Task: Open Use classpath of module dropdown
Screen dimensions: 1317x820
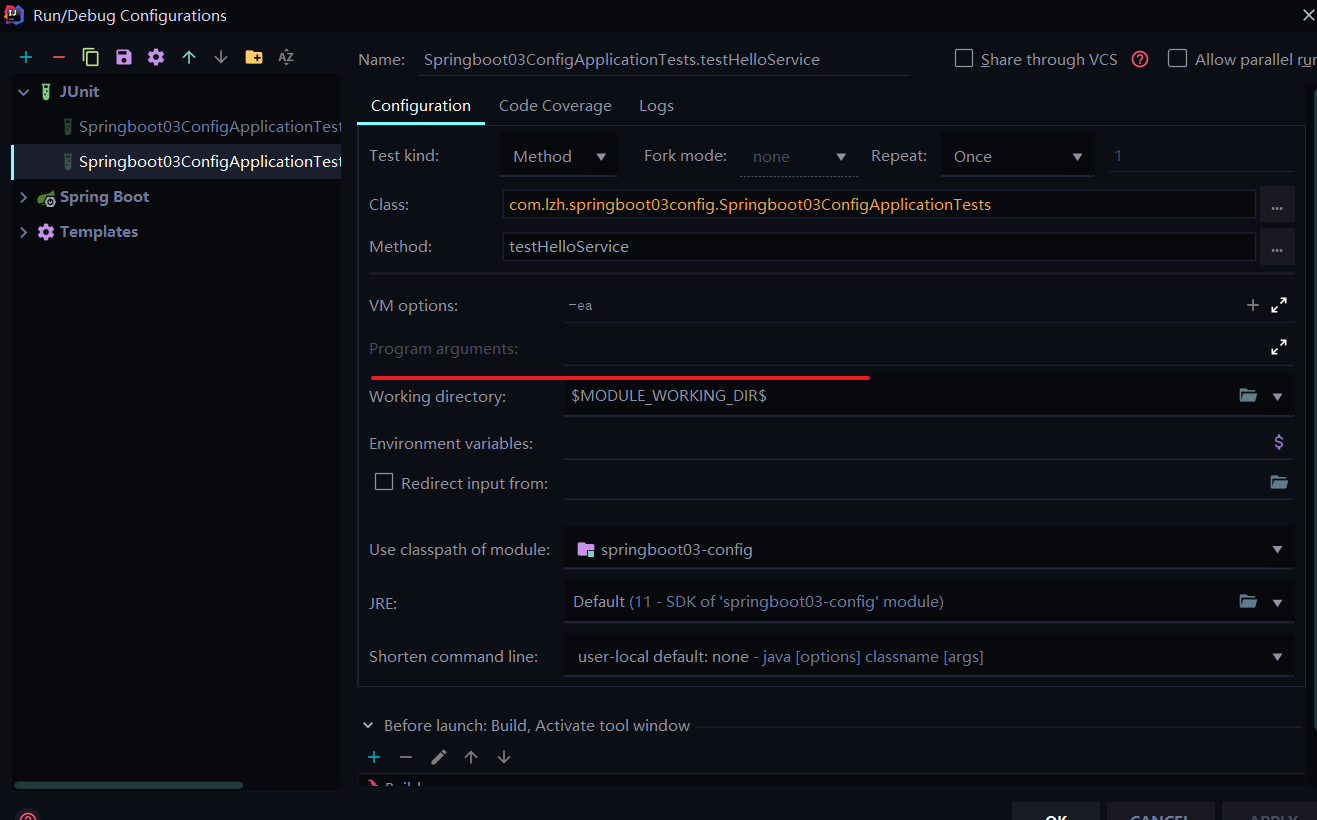Action: [929, 549]
